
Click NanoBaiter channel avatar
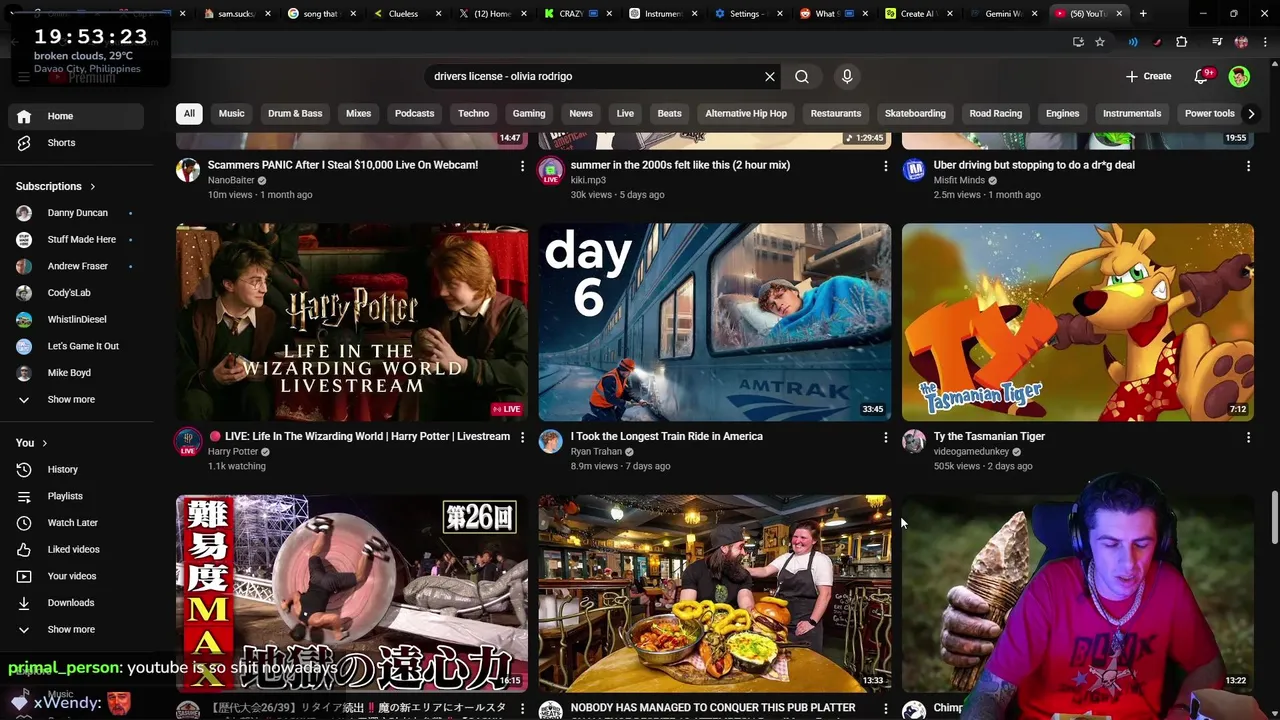(x=188, y=170)
